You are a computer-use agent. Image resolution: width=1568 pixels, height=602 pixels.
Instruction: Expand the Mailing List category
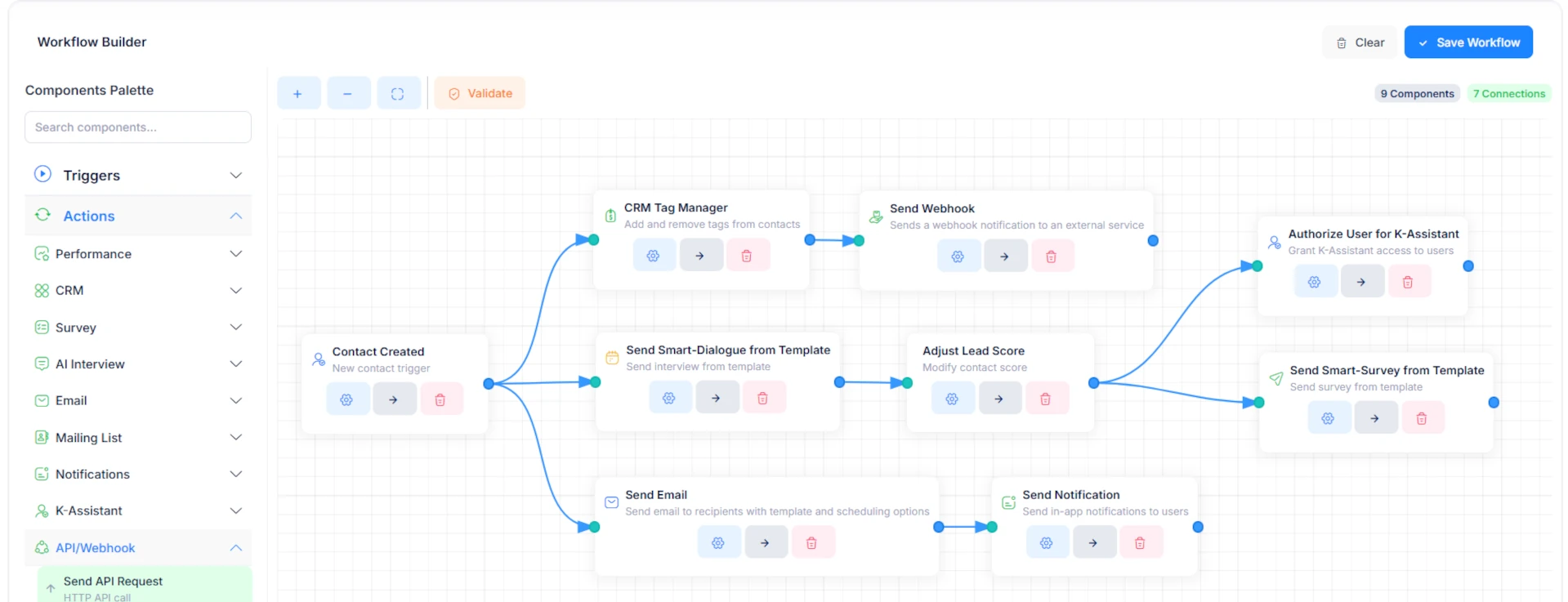pyautogui.click(x=138, y=438)
